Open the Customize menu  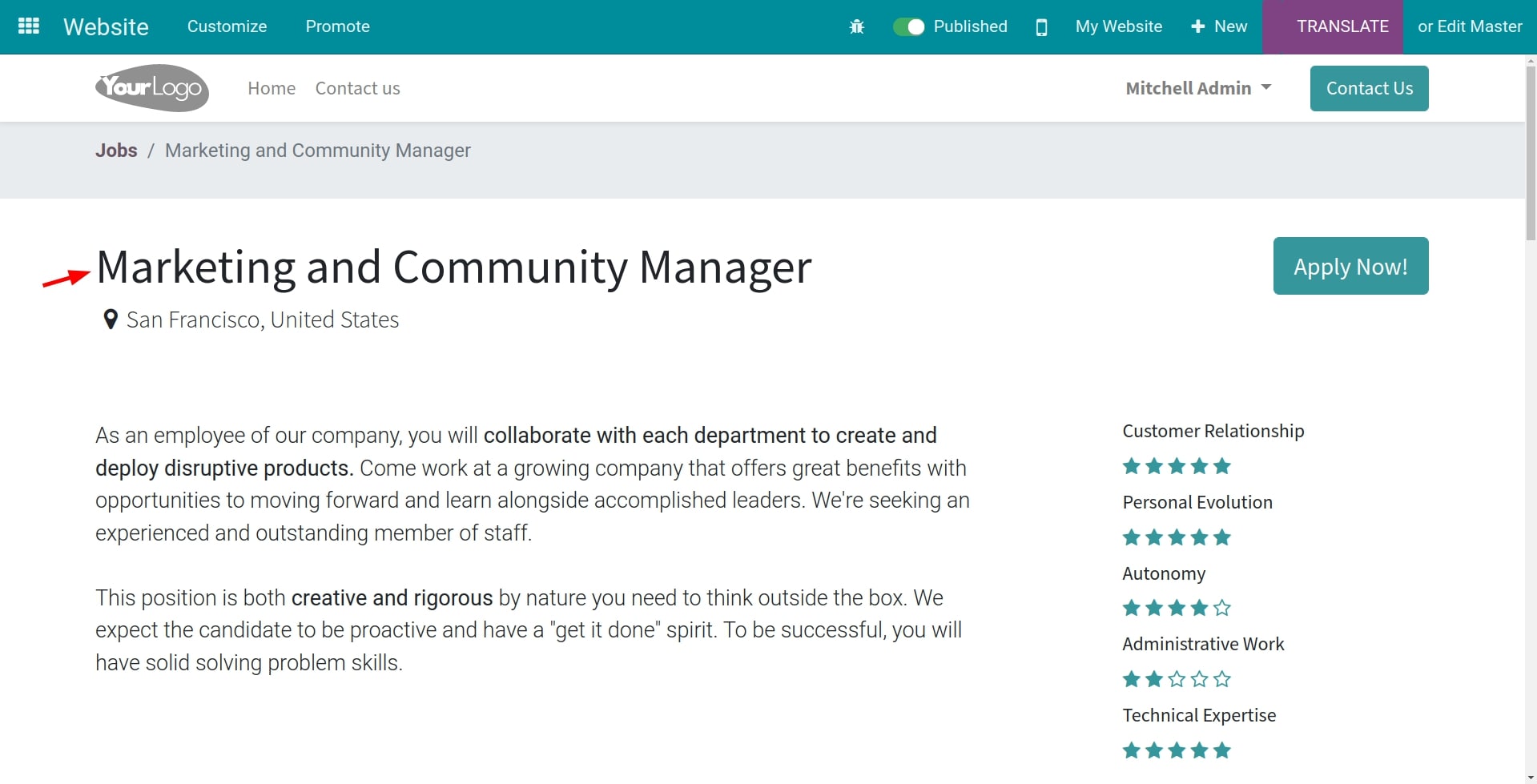(227, 26)
